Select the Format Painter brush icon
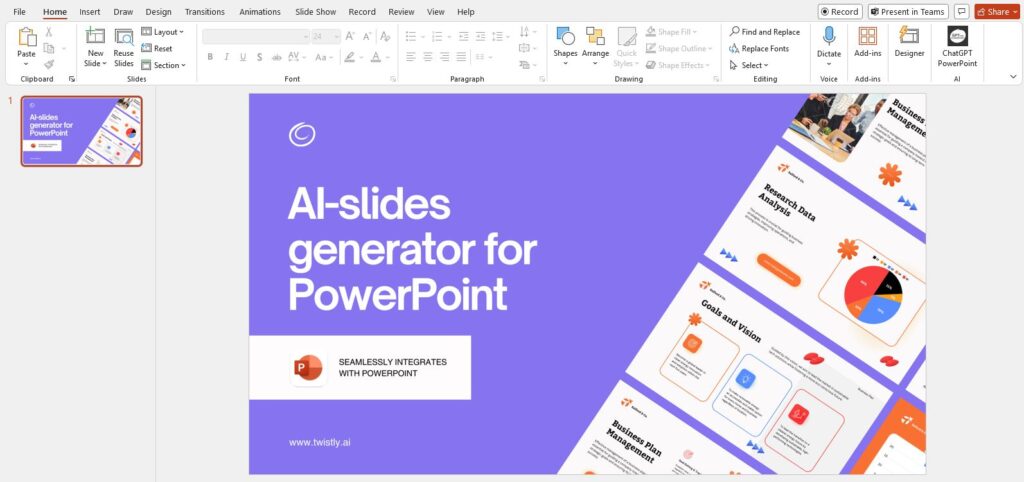 49,64
